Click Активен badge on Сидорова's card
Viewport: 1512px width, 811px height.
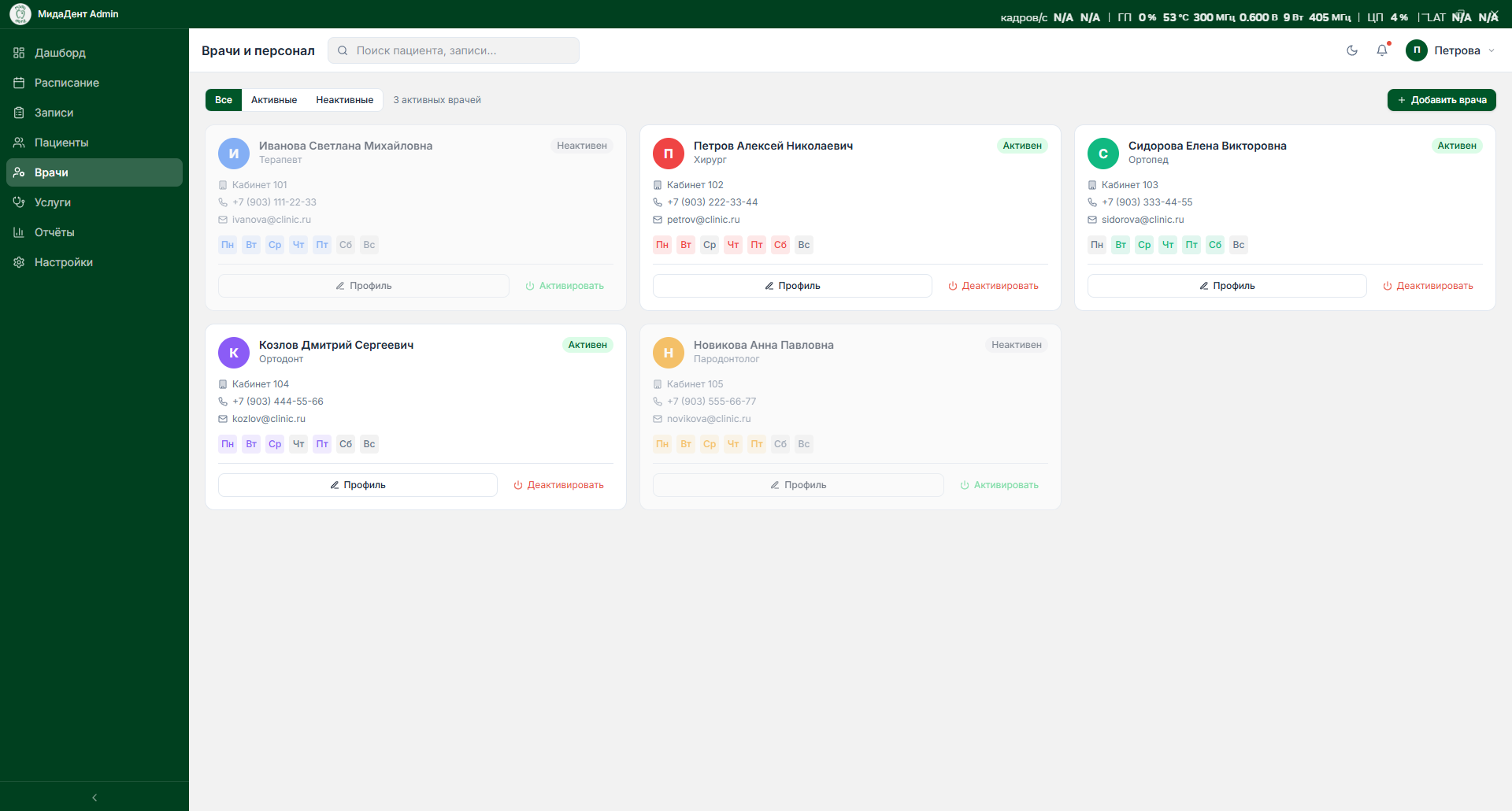1457,146
